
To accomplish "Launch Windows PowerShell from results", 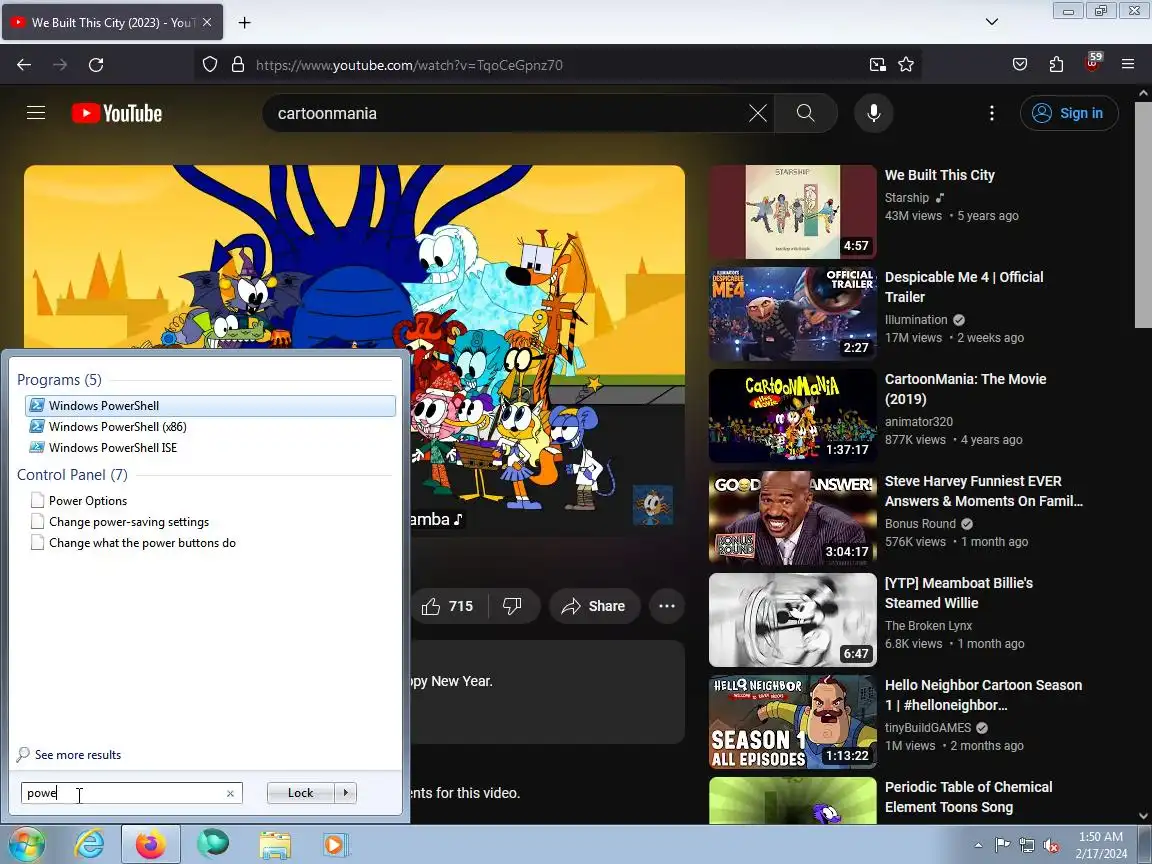I will tap(210, 406).
